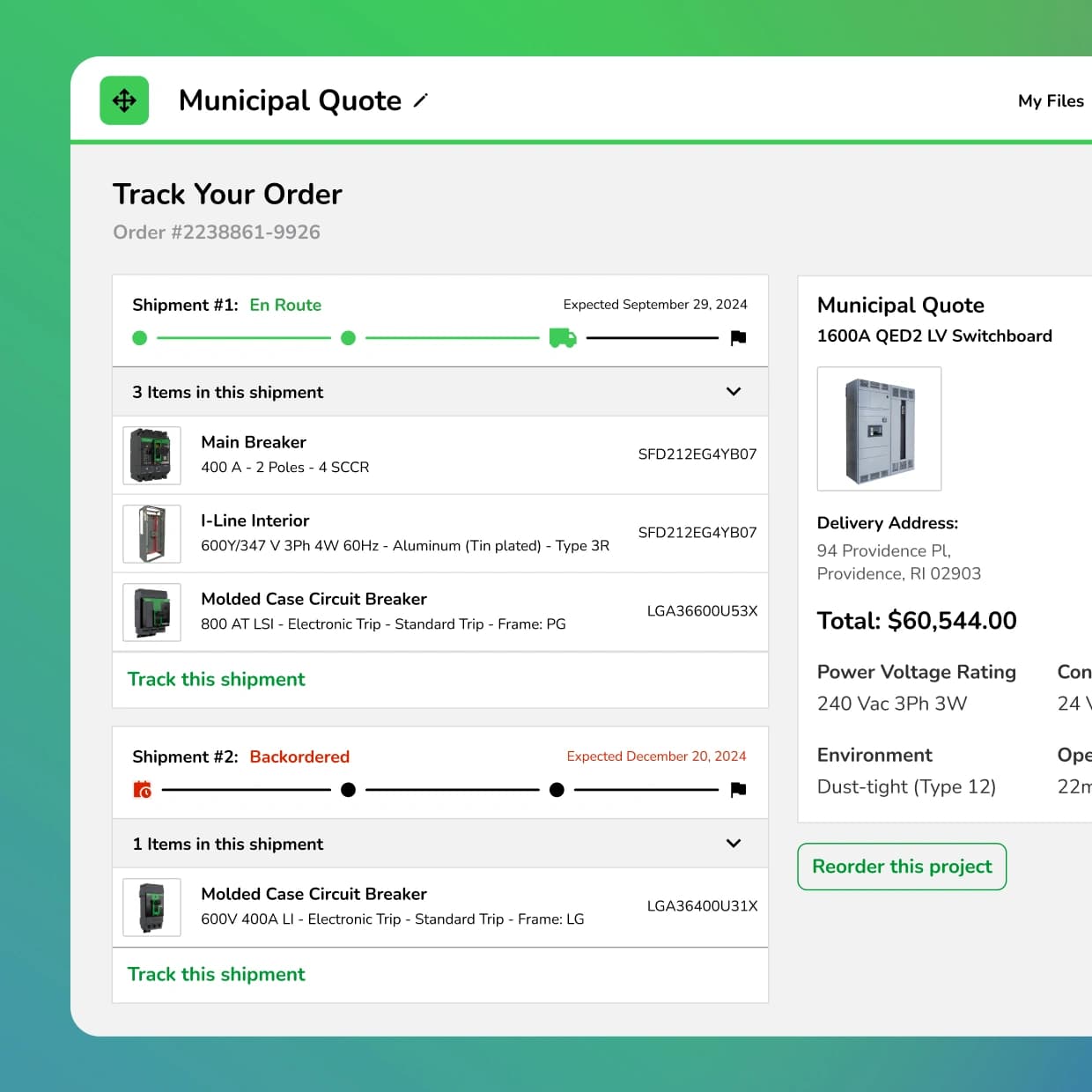The image size is (1092, 1092).
Task: Open the 800 AT LSI breaker thumbnail
Action: 151,612
